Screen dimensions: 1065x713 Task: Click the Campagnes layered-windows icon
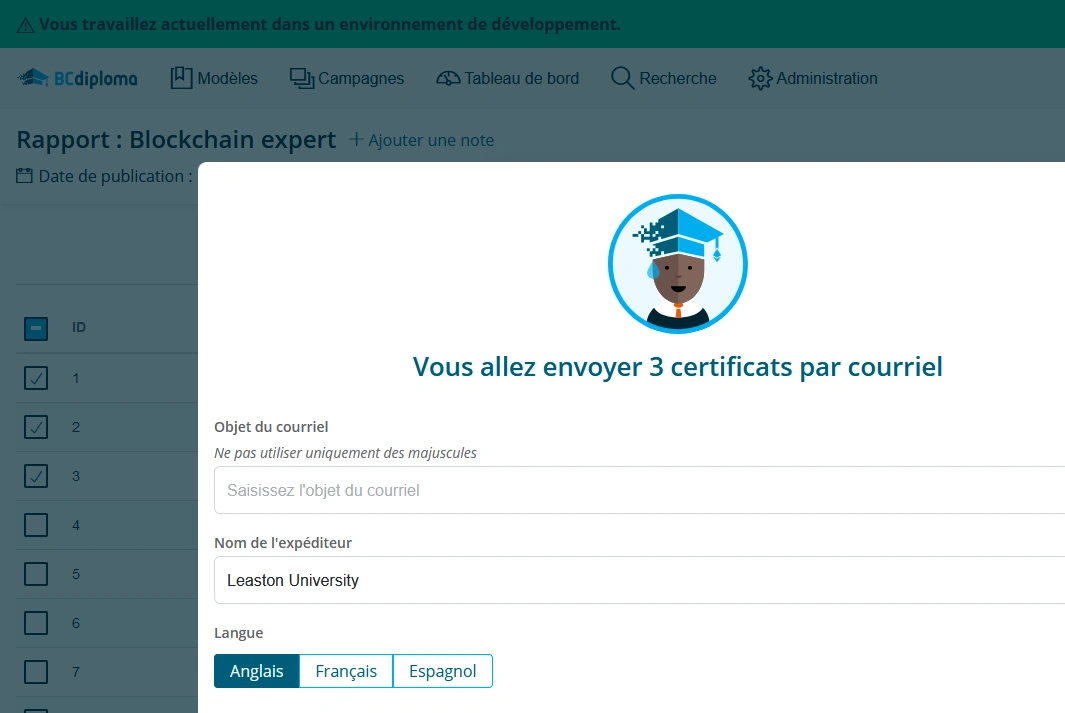pyautogui.click(x=301, y=77)
